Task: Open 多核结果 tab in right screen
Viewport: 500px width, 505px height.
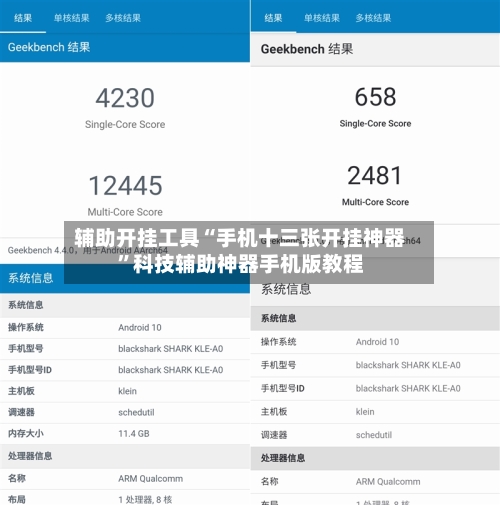Action: (x=373, y=18)
